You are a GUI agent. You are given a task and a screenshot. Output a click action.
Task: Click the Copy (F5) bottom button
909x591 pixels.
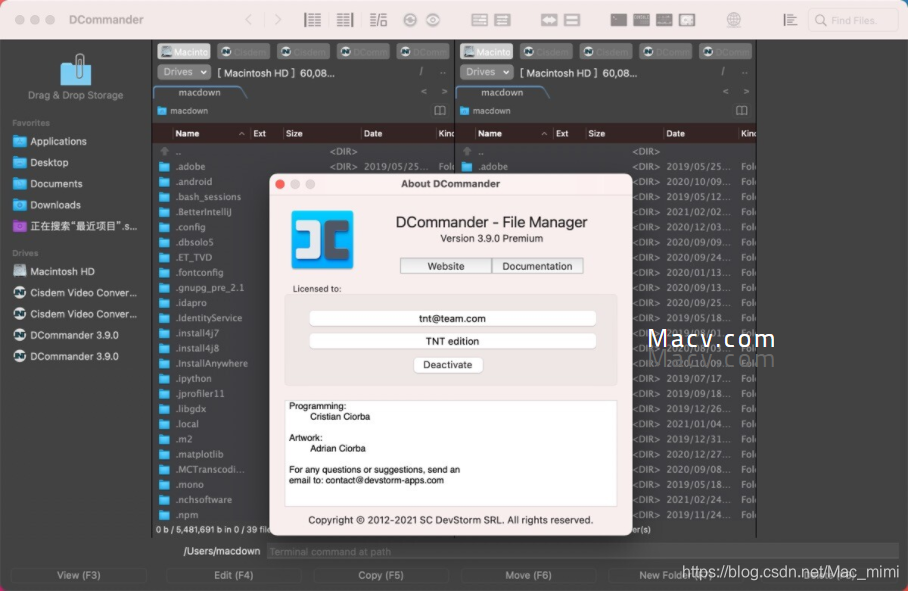380,575
